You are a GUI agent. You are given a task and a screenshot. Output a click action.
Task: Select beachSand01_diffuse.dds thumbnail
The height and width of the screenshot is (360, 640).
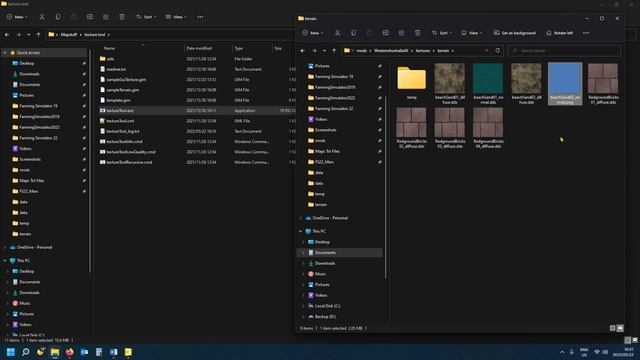coord(449,83)
